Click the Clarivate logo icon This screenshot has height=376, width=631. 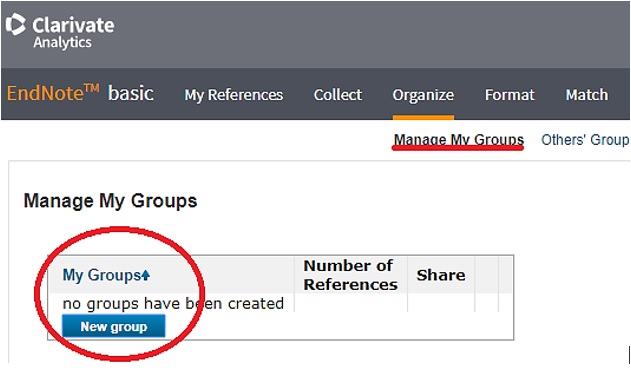16,25
